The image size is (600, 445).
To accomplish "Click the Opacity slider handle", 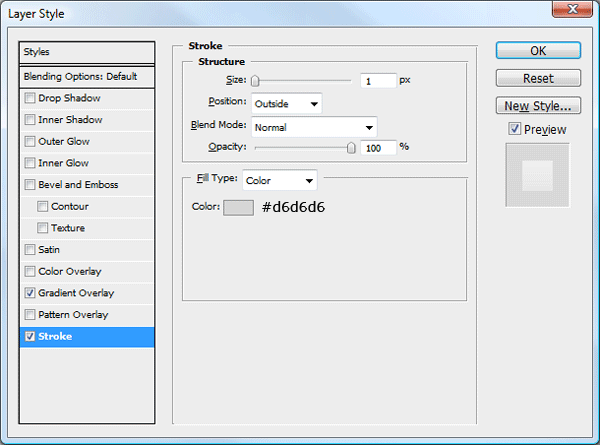I will point(351,148).
